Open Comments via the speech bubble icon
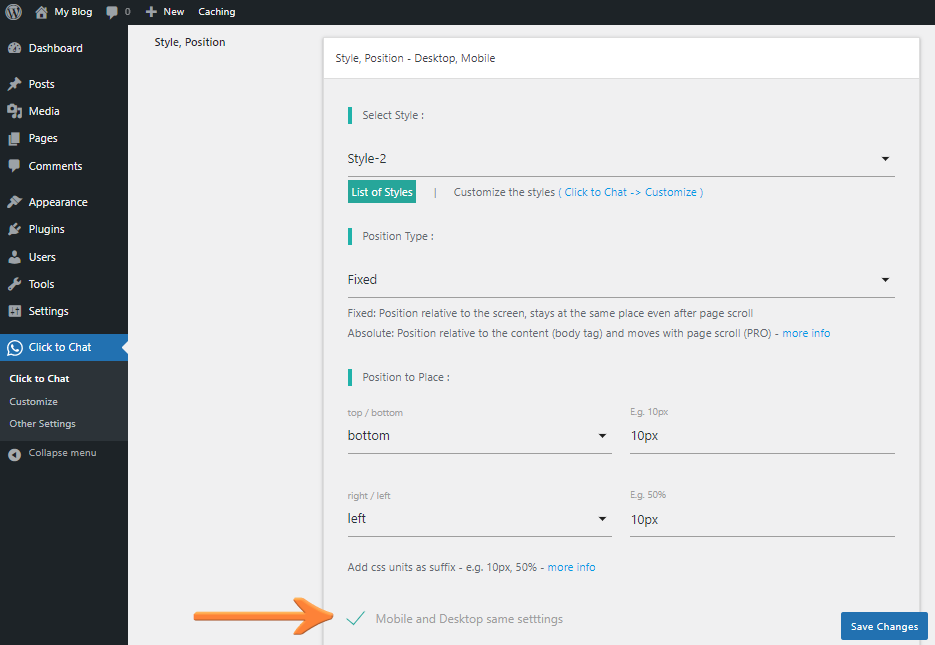 tap(15, 165)
